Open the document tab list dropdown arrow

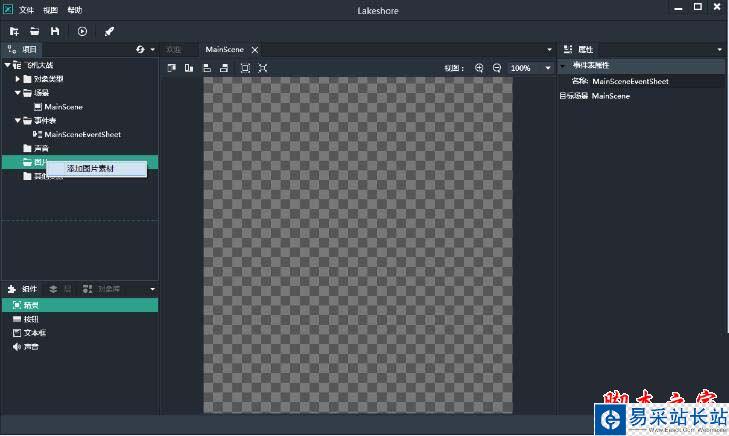[x=549, y=49]
